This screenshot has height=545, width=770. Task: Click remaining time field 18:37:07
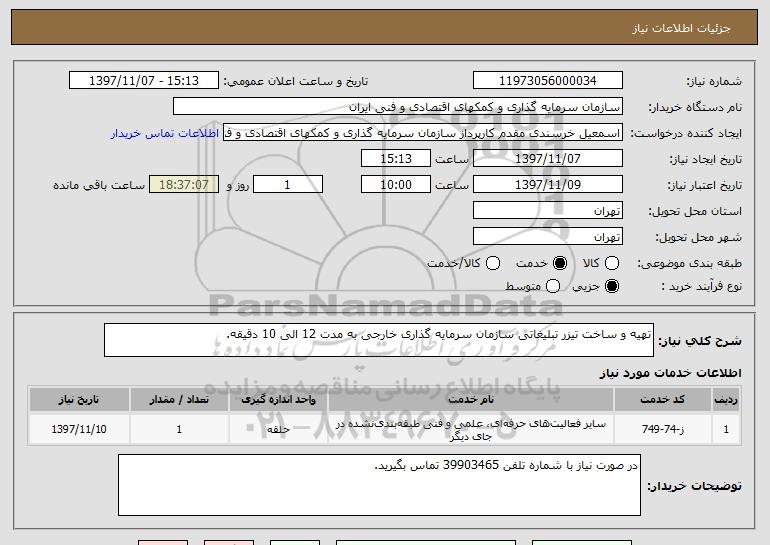184,185
